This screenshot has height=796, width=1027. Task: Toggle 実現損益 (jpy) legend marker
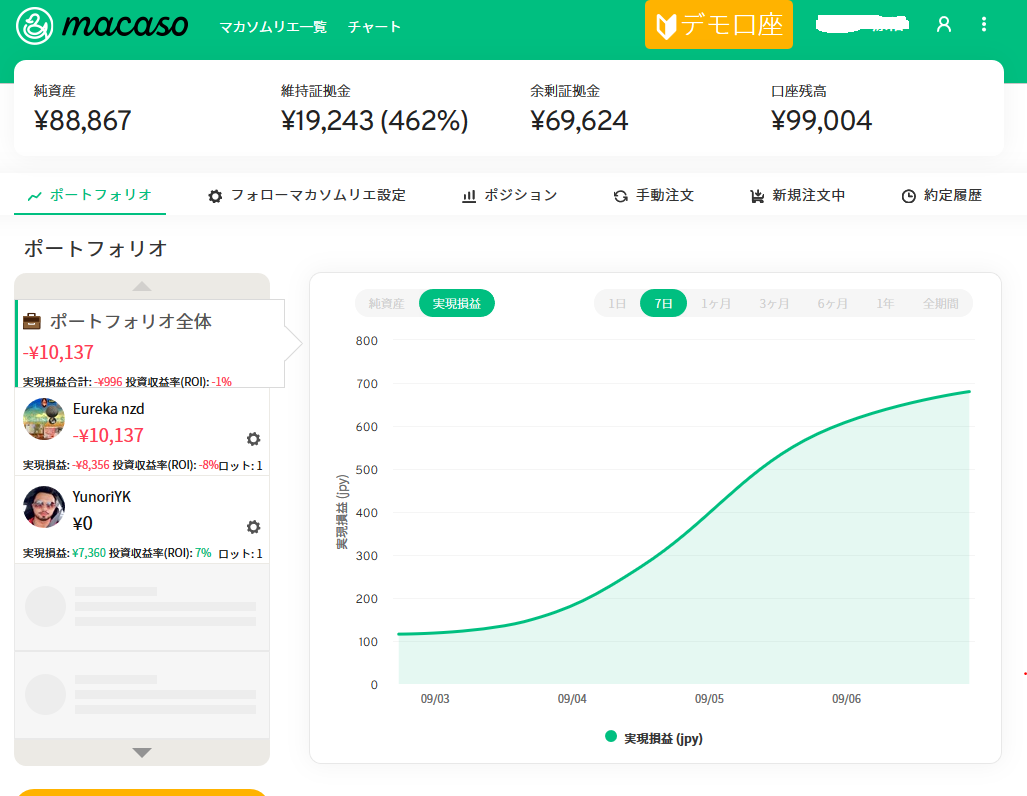click(611, 737)
